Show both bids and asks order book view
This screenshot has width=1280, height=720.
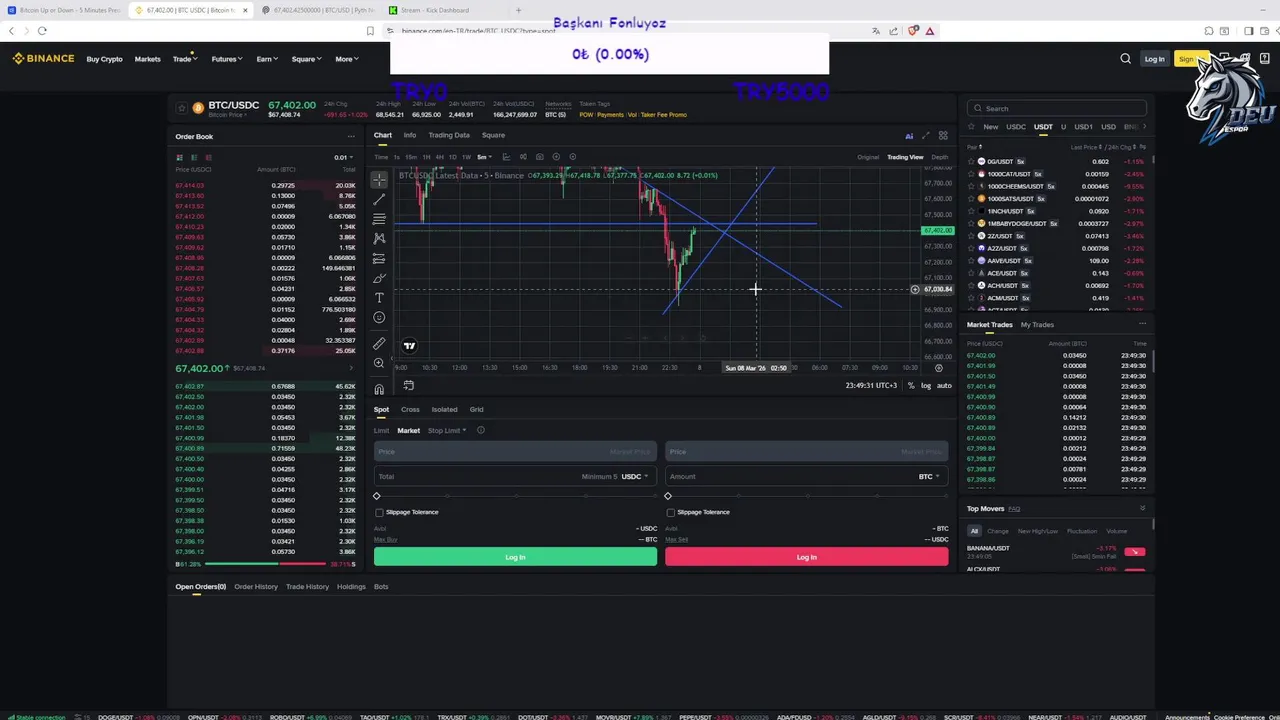(x=180, y=157)
